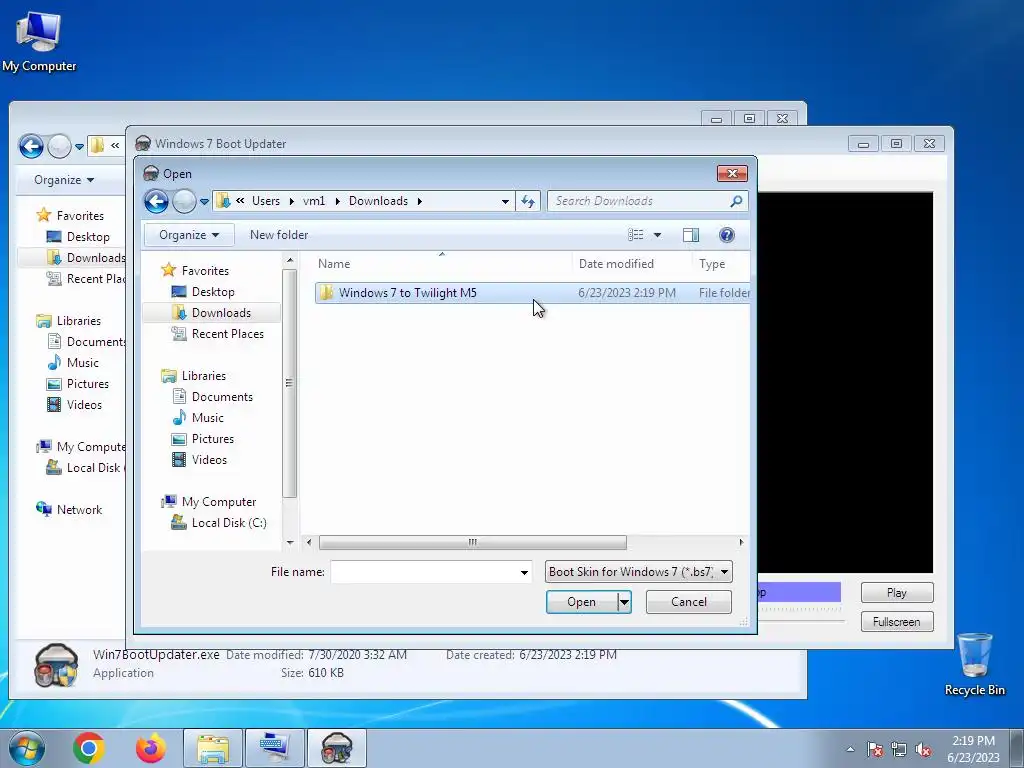Click Fullscreen in Windows 7 Boot Updater
1024x768 pixels.
897,622
